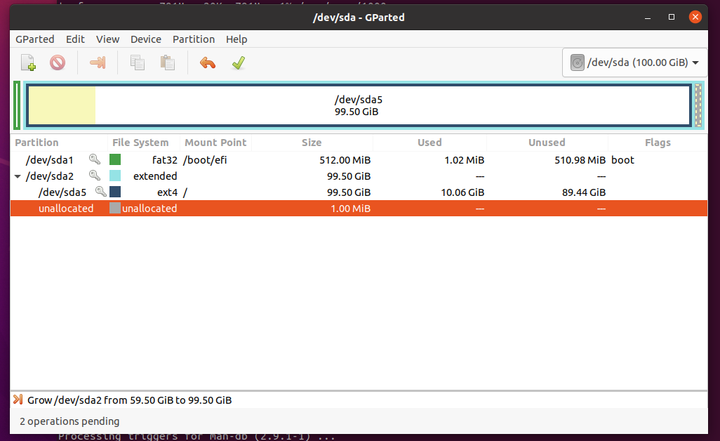Select the /dev/sda5 partition row
Image resolution: width=720 pixels, height=441 pixels.
359,192
